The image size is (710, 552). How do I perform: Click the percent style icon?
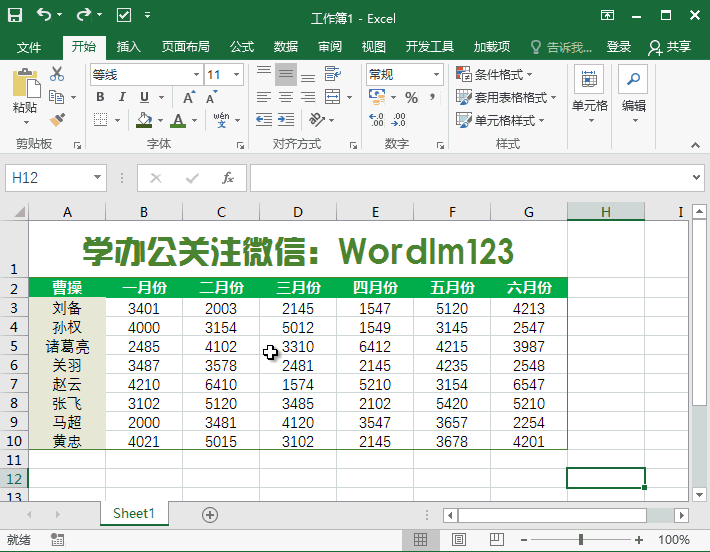pyautogui.click(x=411, y=97)
